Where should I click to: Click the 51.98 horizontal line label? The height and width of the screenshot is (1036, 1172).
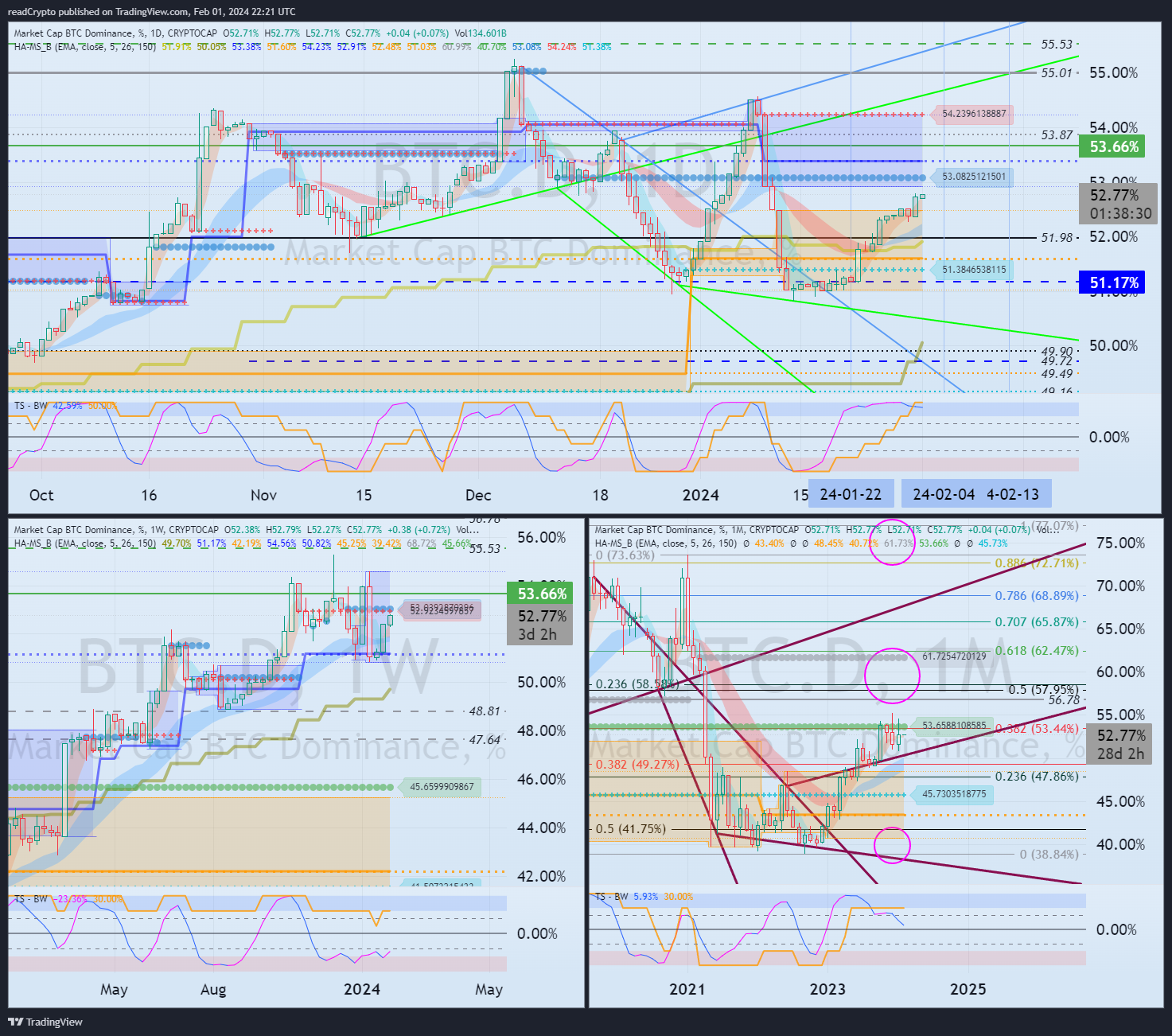tap(1057, 238)
